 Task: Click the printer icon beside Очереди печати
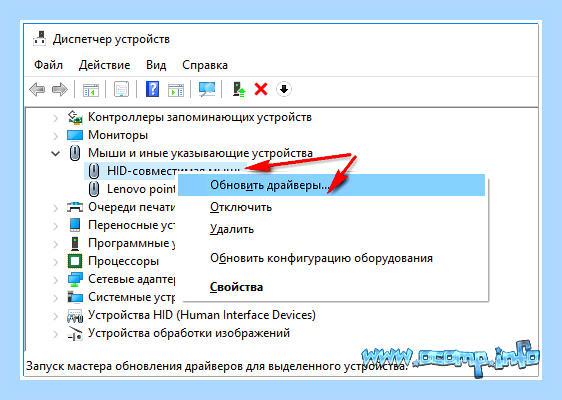[x=75, y=207]
